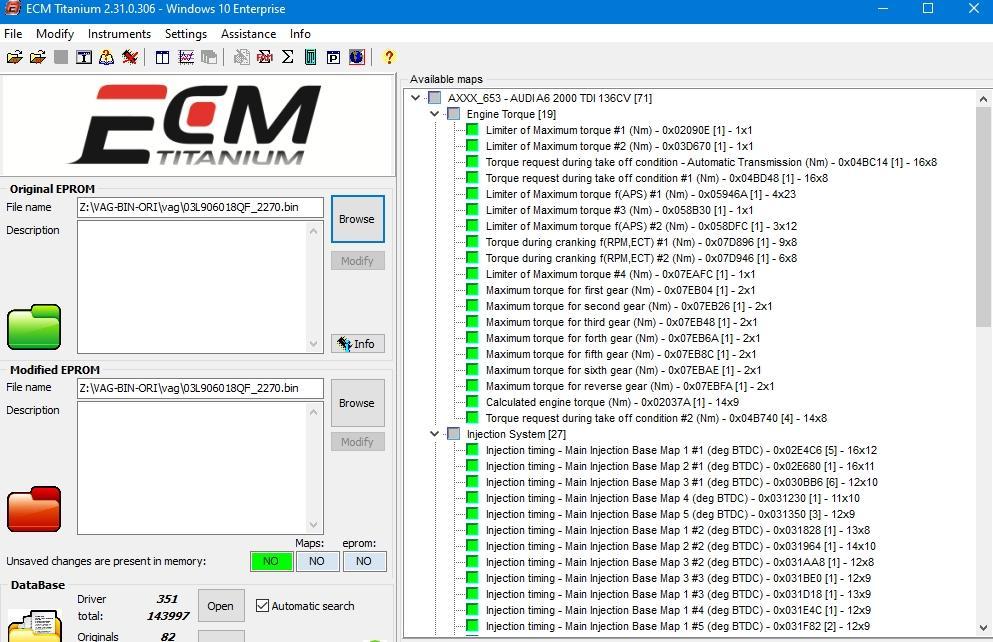Click the 'P' window toolbar icon

tap(333, 58)
